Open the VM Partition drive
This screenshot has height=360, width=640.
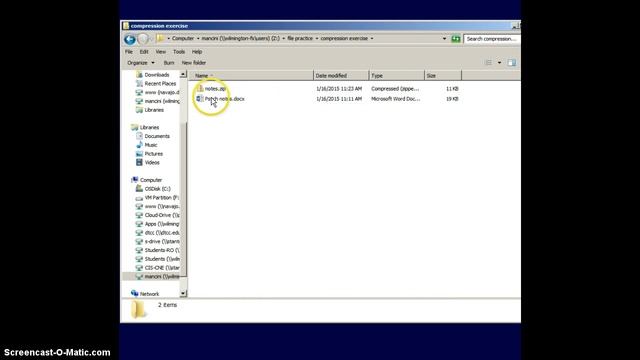pyautogui.click(x=162, y=198)
